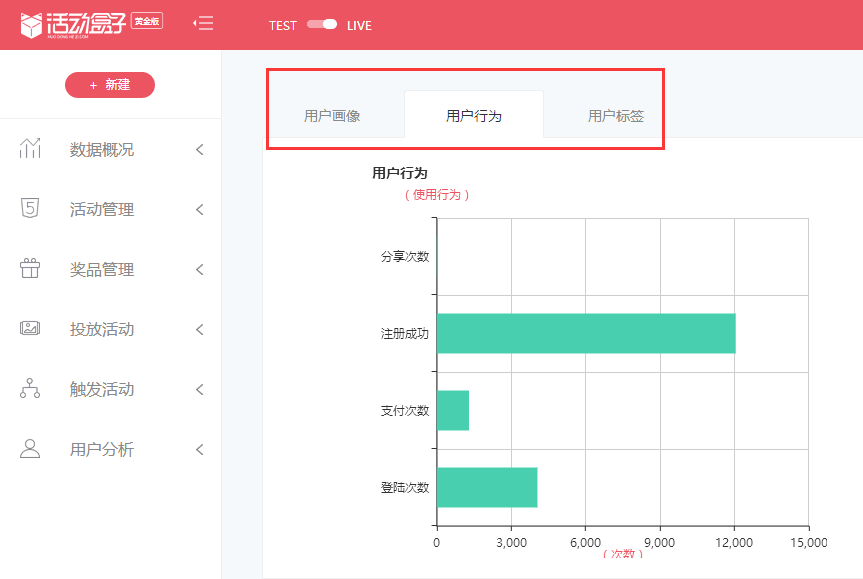Click the 奖品管理 gift icon
The height and width of the screenshot is (579, 863).
click(30, 269)
